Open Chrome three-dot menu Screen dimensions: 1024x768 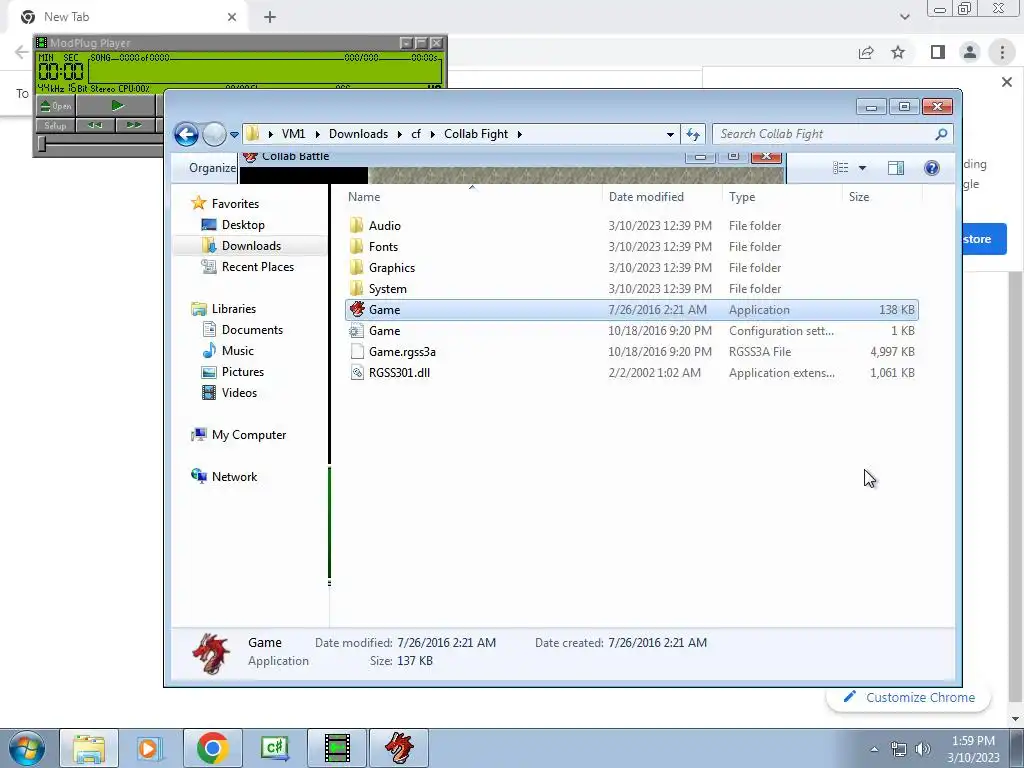(x=1002, y=52)
